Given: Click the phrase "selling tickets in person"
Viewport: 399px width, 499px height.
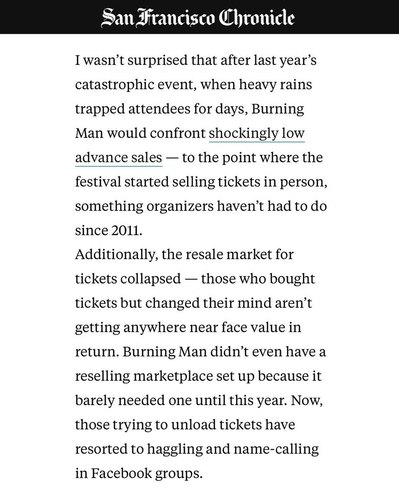Looking at the screenshot, I should pos(249,182).
